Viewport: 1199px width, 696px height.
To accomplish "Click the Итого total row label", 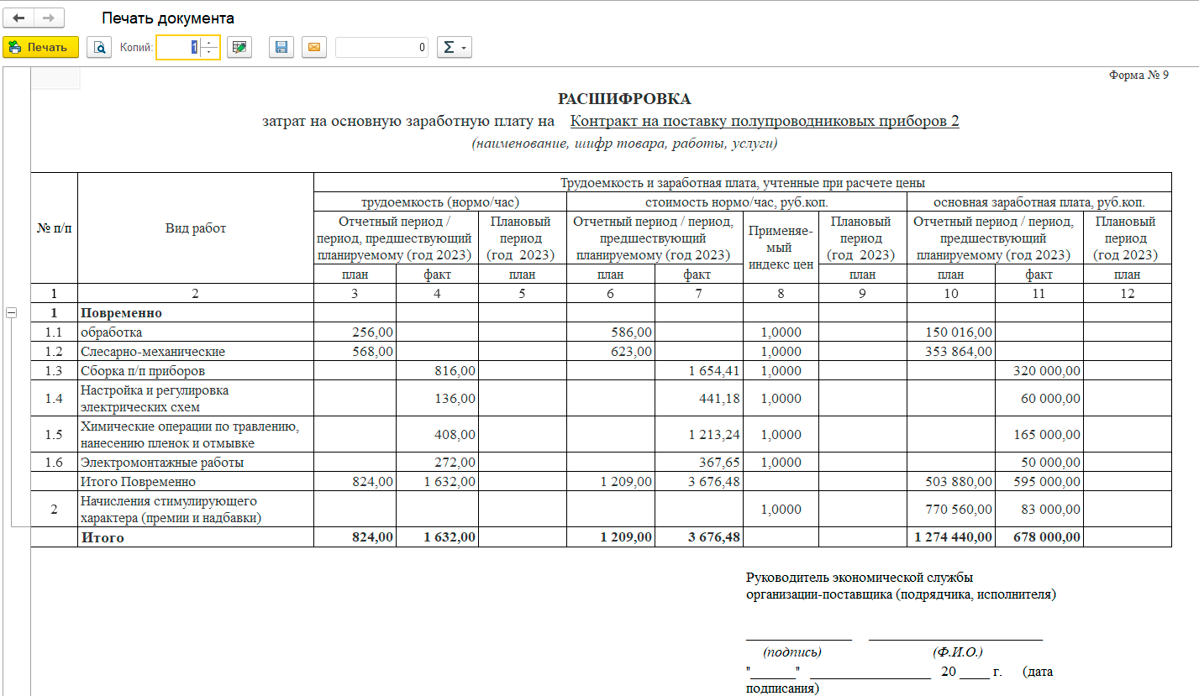I will click(x=195, y=537).
